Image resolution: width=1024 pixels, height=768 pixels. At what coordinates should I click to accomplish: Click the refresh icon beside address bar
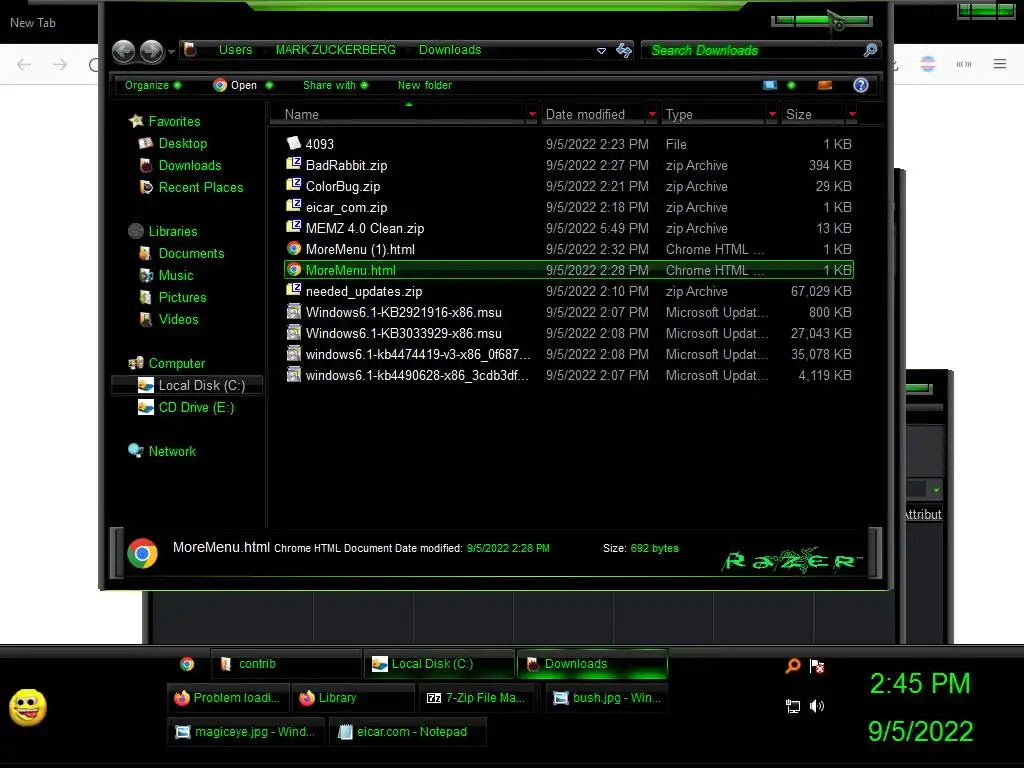(624, 50)
